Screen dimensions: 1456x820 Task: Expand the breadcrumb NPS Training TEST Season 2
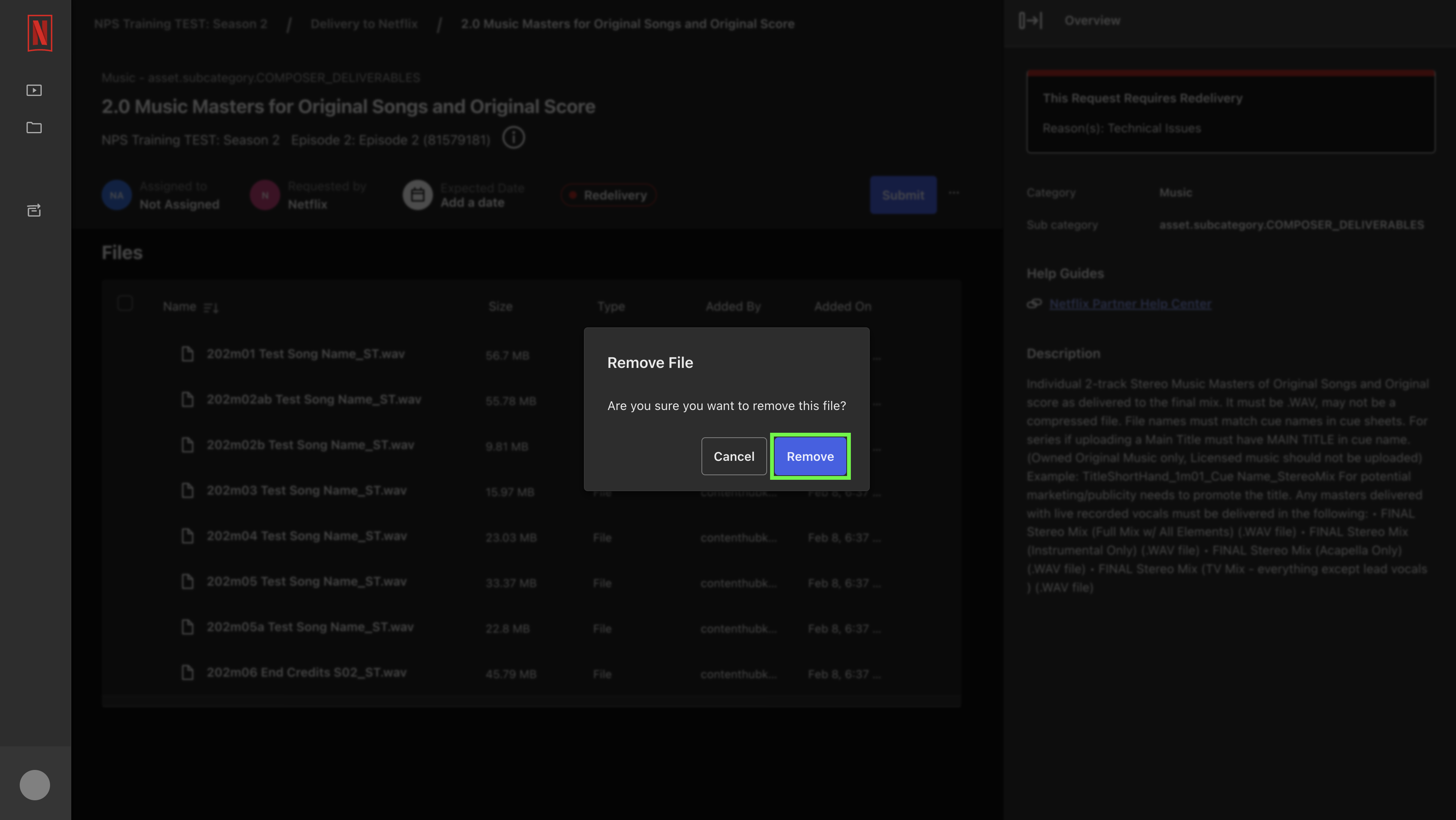[181, 24]
